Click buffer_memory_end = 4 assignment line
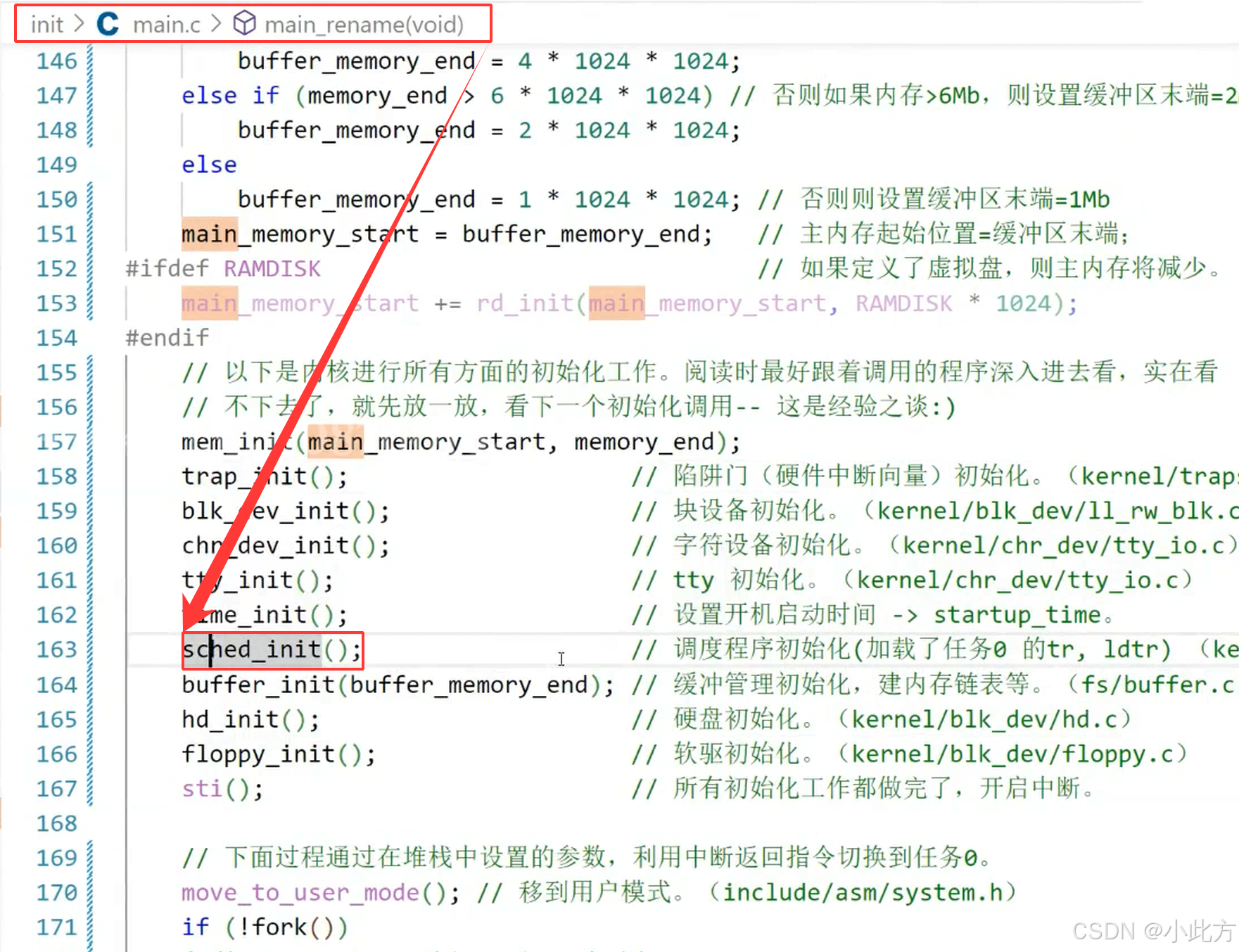Image resolution: width=1239 pixels, height=952 pixels. (x=489, y=61)
